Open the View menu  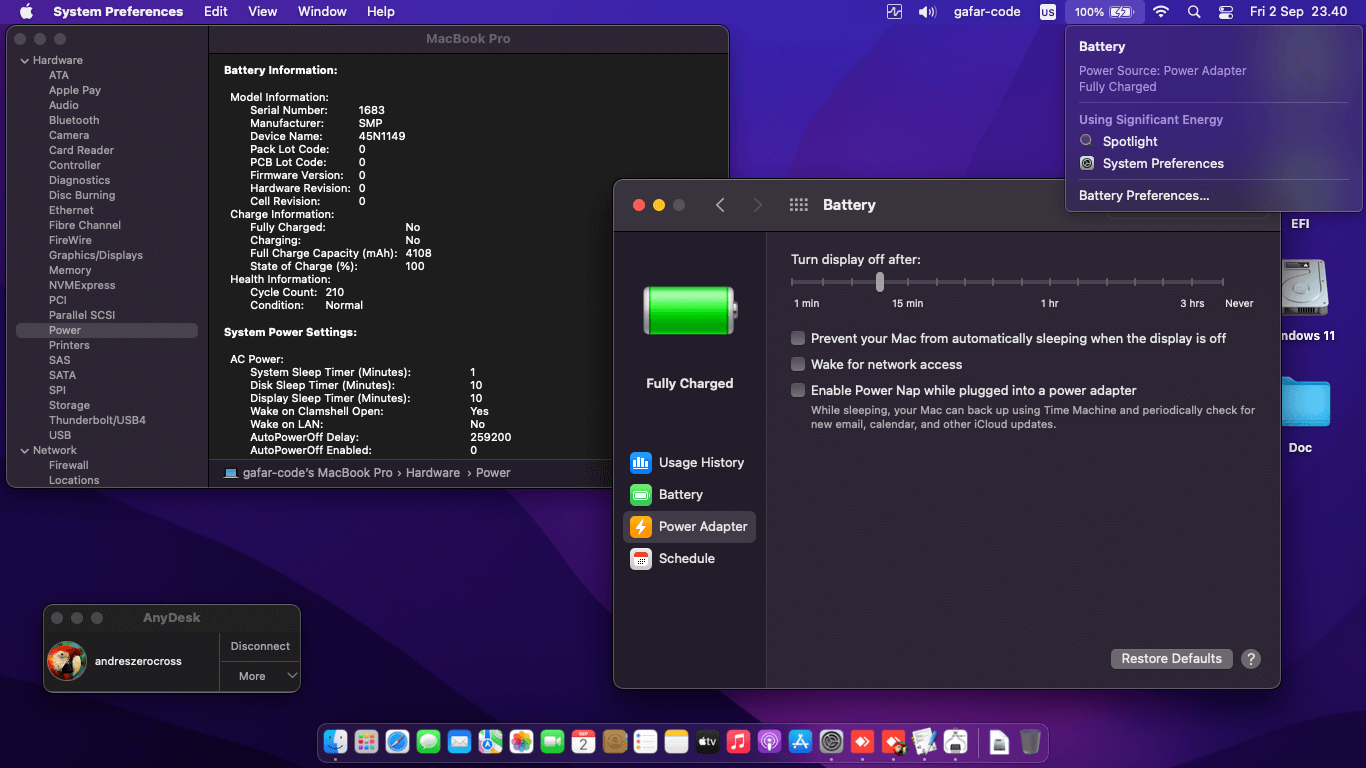point(263,12)
